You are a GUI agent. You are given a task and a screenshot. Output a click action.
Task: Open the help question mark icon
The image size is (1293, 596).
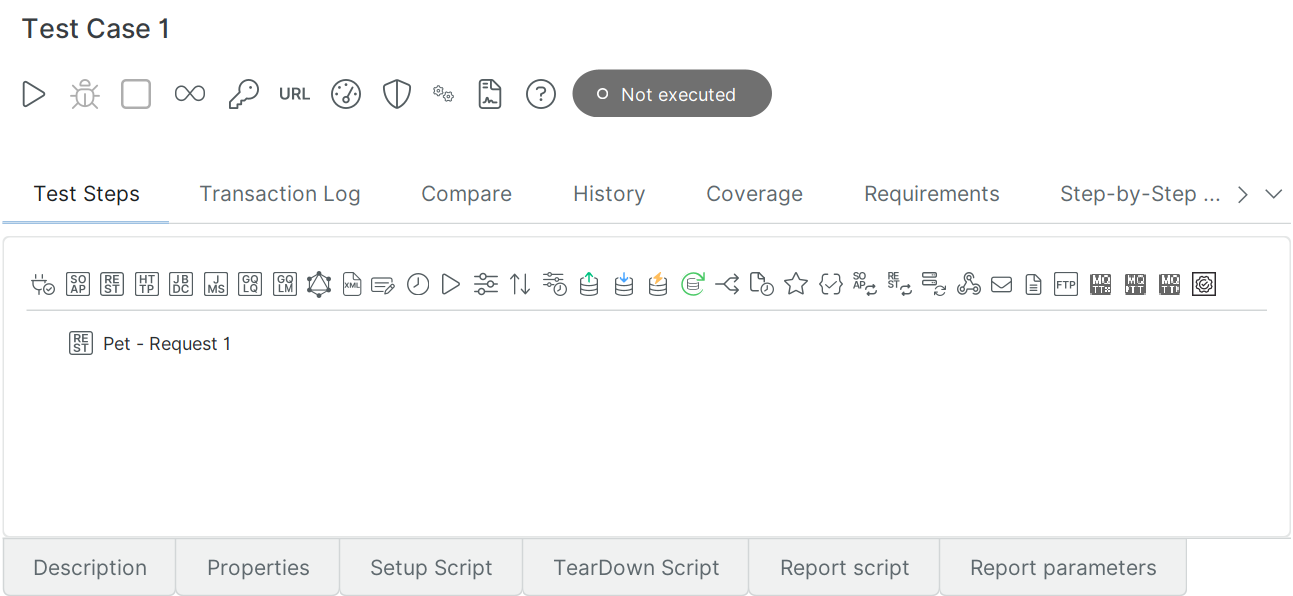point(541,94)
